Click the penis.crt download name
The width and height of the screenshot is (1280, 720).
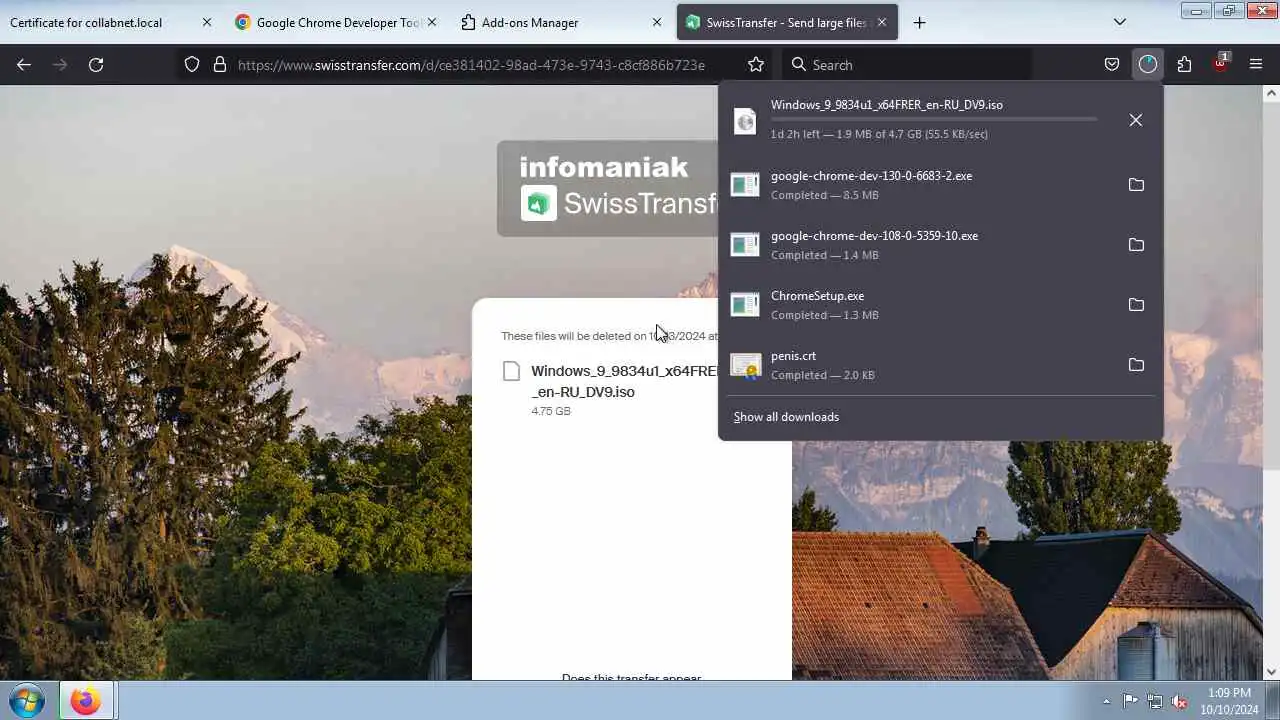click(x=793, y=356)
